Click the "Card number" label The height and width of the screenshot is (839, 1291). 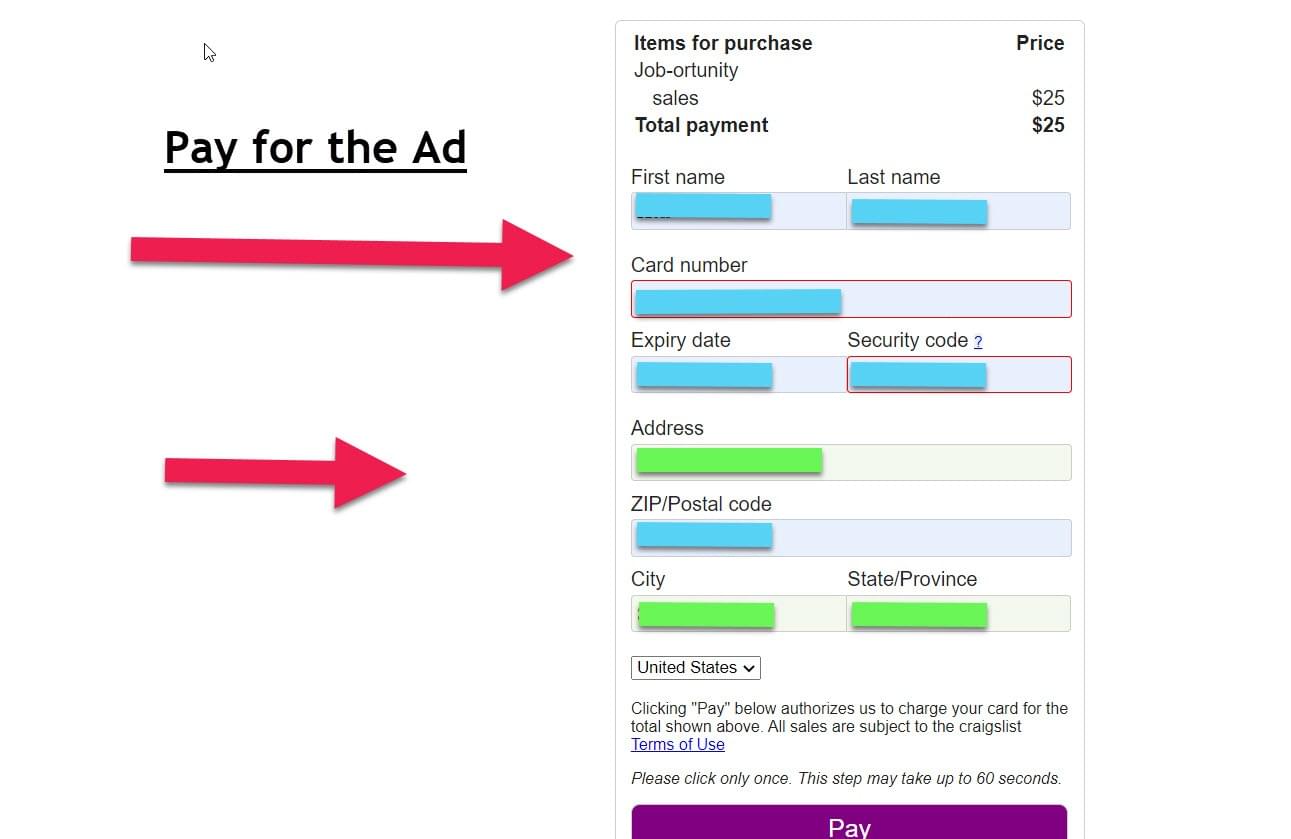pos(689,265)
